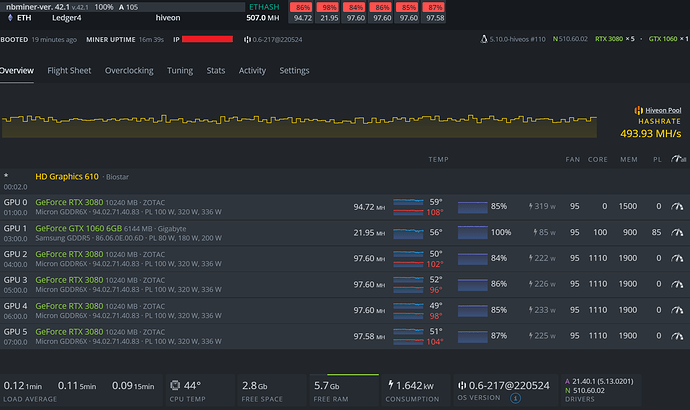690x410 pixels.
Task: Click the 493.93 MH/s hashrate value
Action: click(650, 133)
